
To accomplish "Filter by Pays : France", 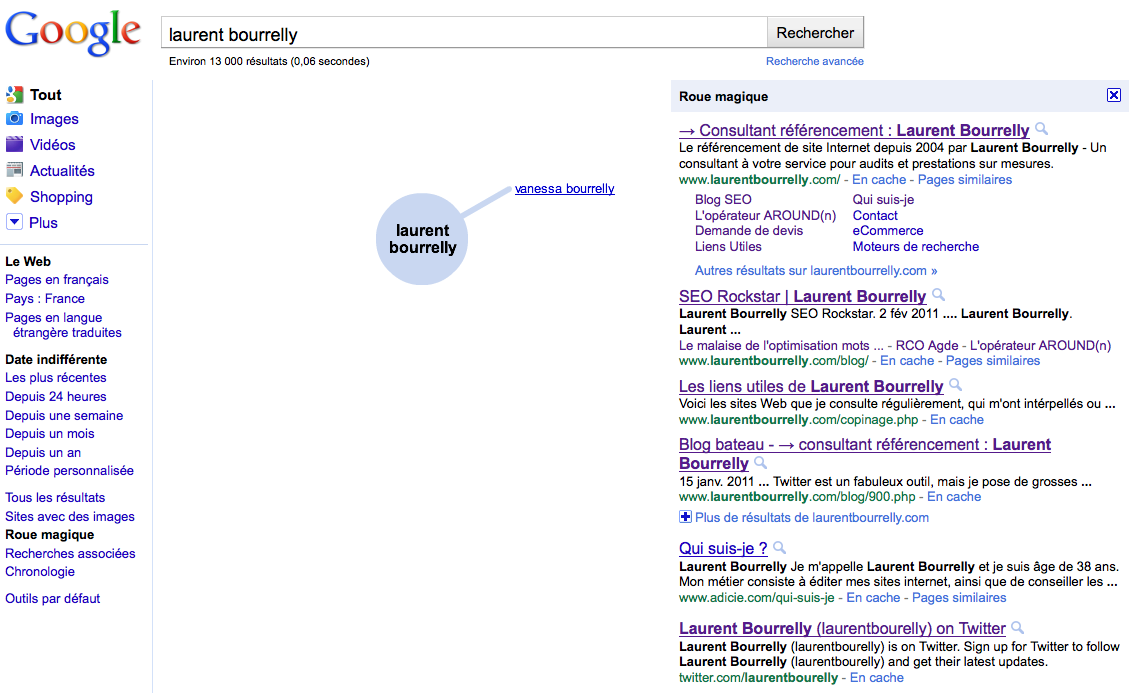I will click(45, 298).
